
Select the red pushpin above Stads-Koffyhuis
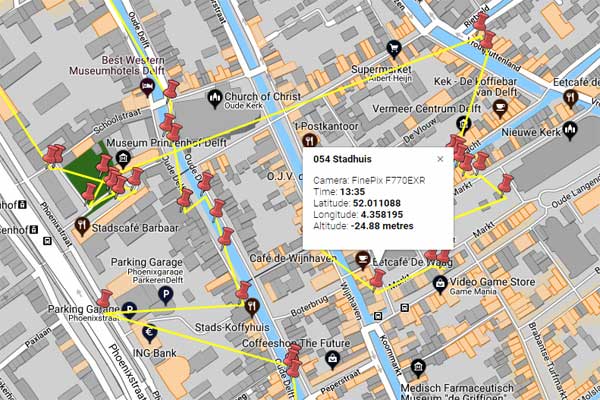243,291
